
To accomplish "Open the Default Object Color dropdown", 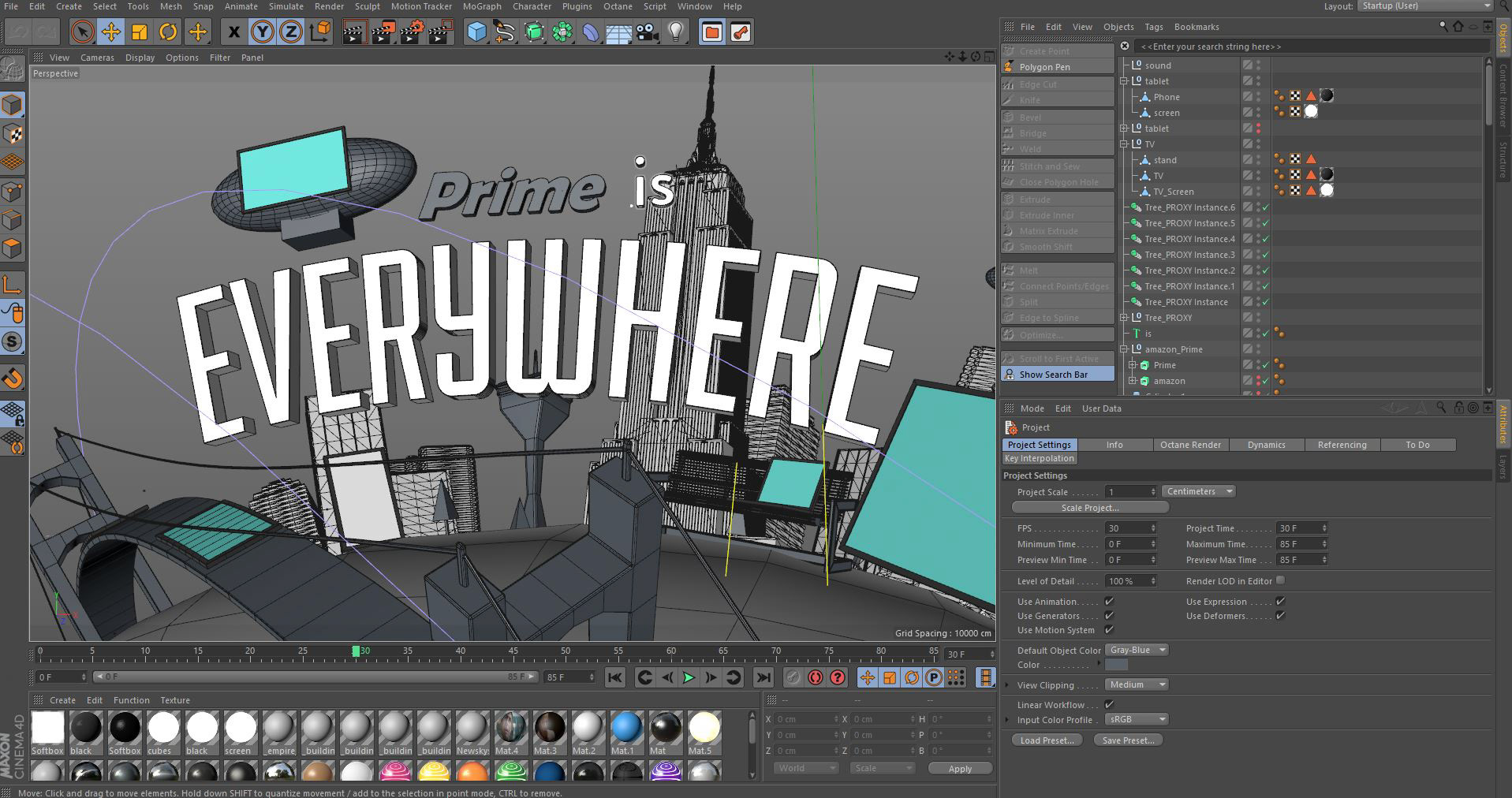I will pos(1136,650).
